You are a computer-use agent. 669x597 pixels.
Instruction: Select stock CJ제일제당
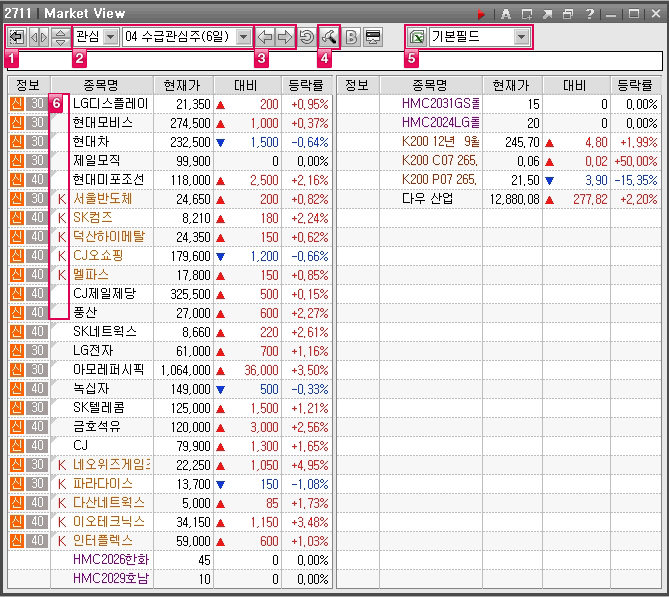pyautogui.click(x=105, y=294)
